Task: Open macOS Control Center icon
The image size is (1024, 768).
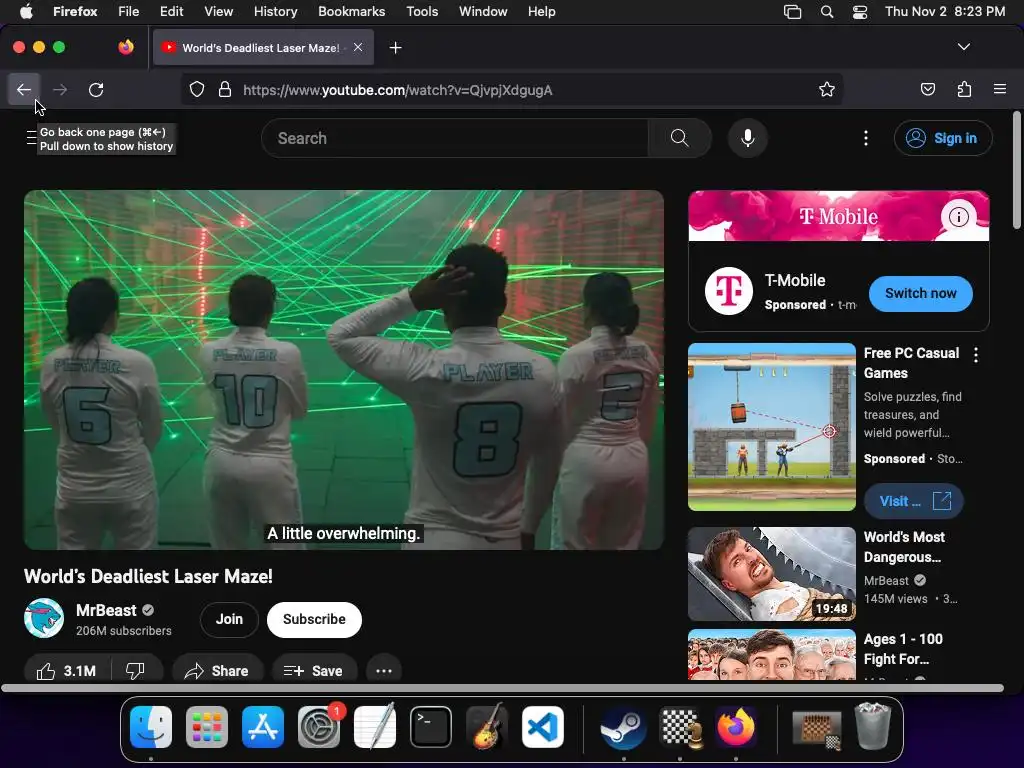Action: (x=860, y=12)
